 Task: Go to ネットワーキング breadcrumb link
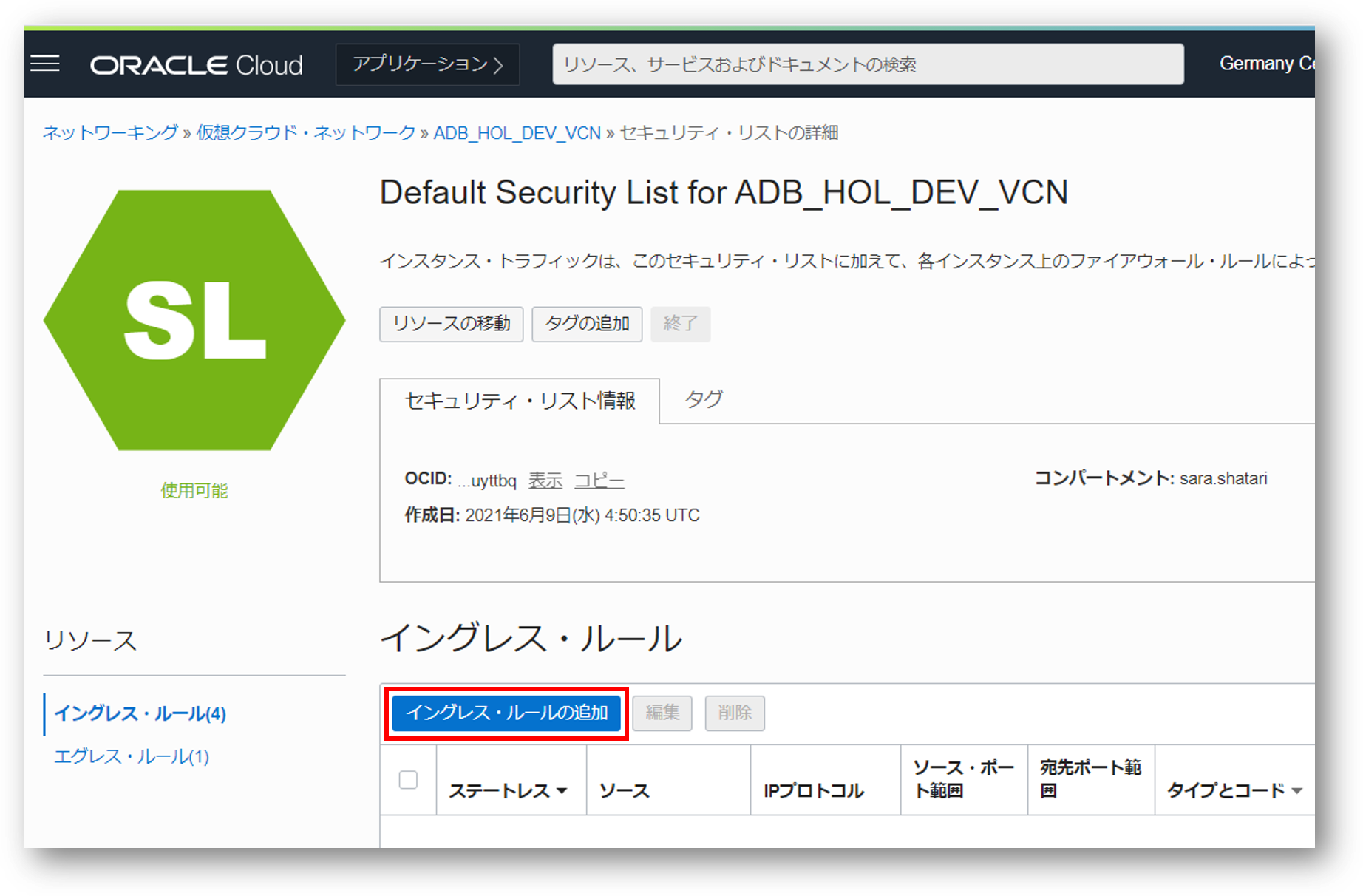(x=110, y=133)
